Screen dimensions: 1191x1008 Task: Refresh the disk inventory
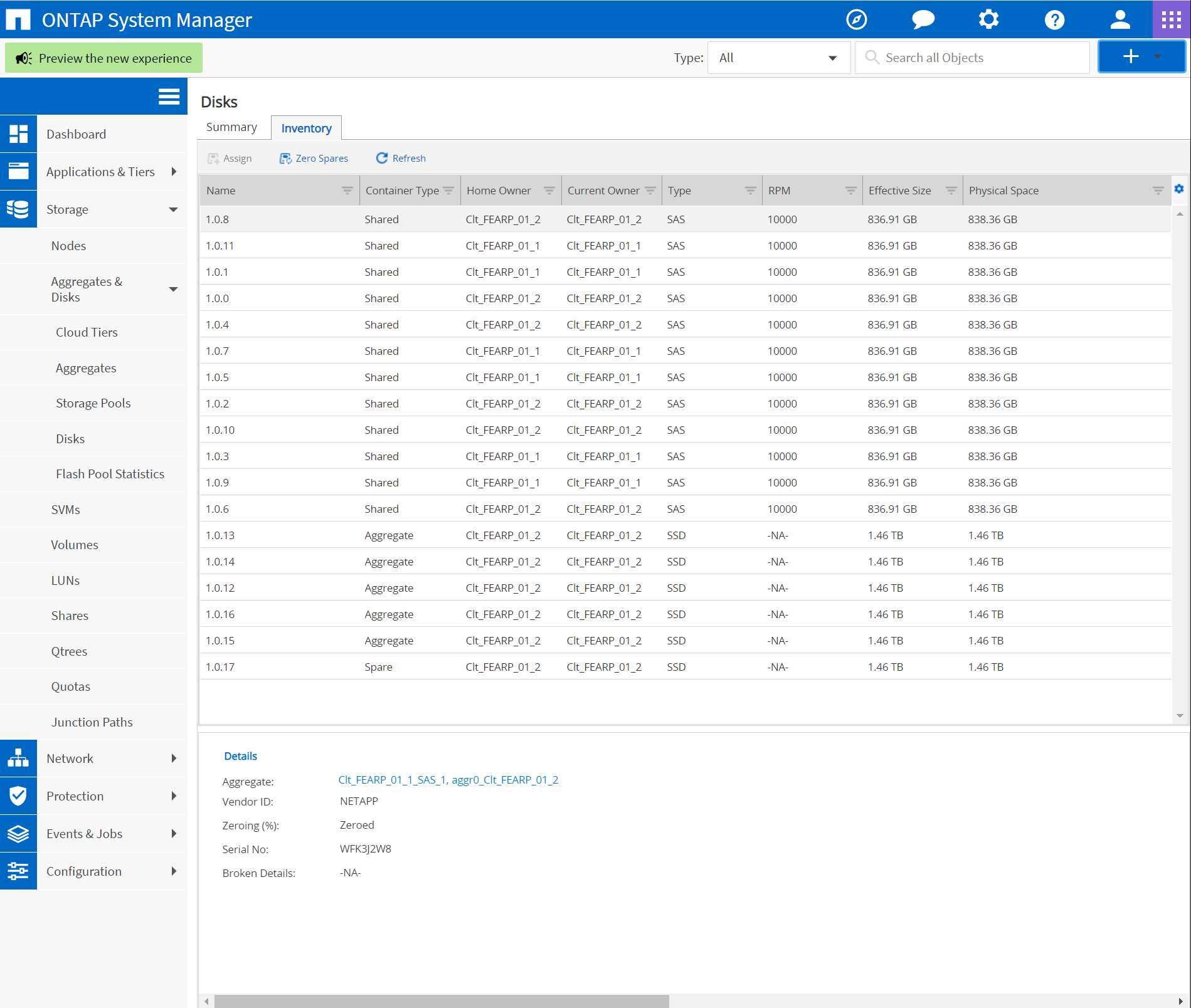401,158
